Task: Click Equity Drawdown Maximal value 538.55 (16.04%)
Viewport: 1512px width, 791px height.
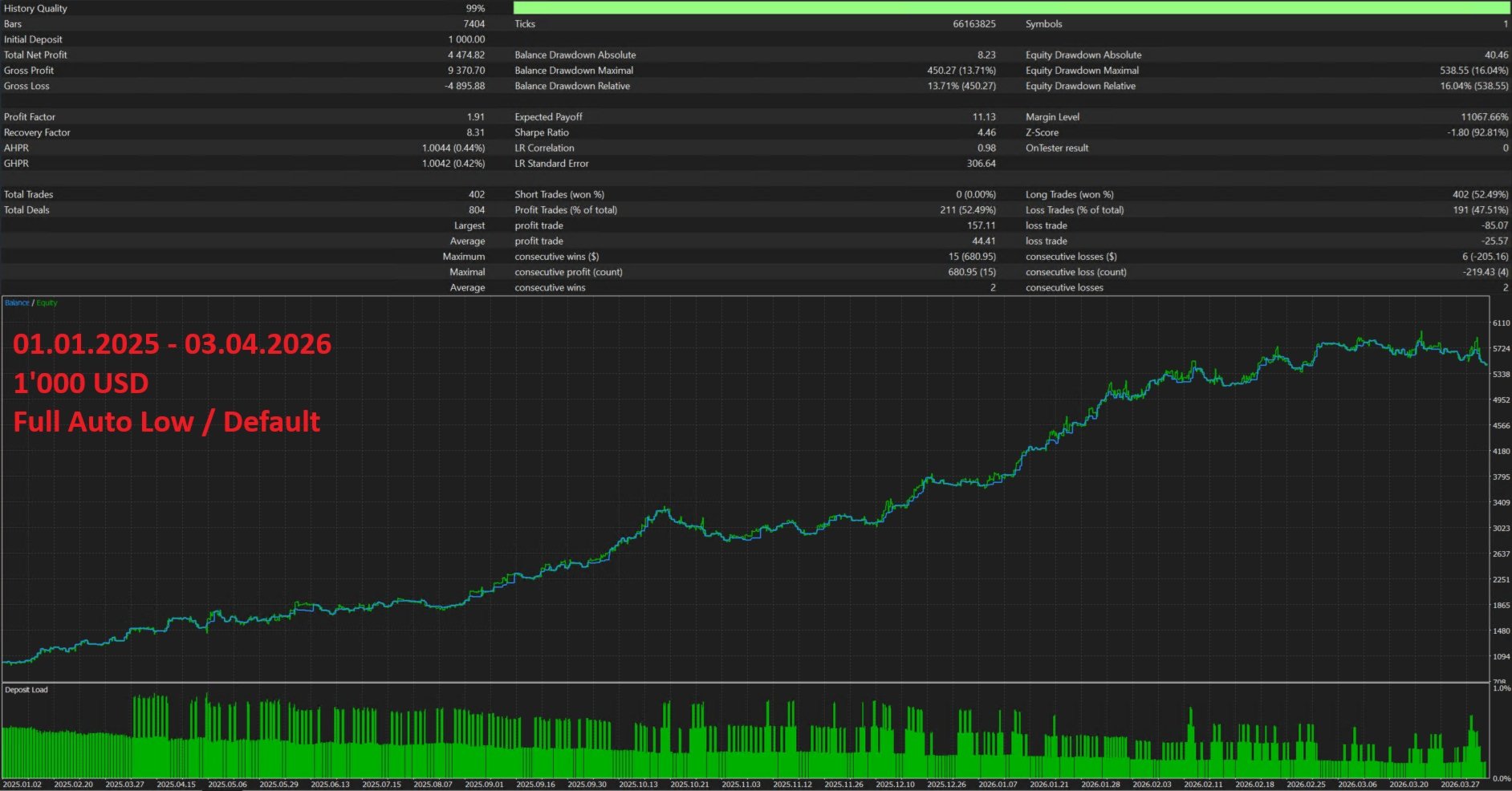Action: point(1474,71)
